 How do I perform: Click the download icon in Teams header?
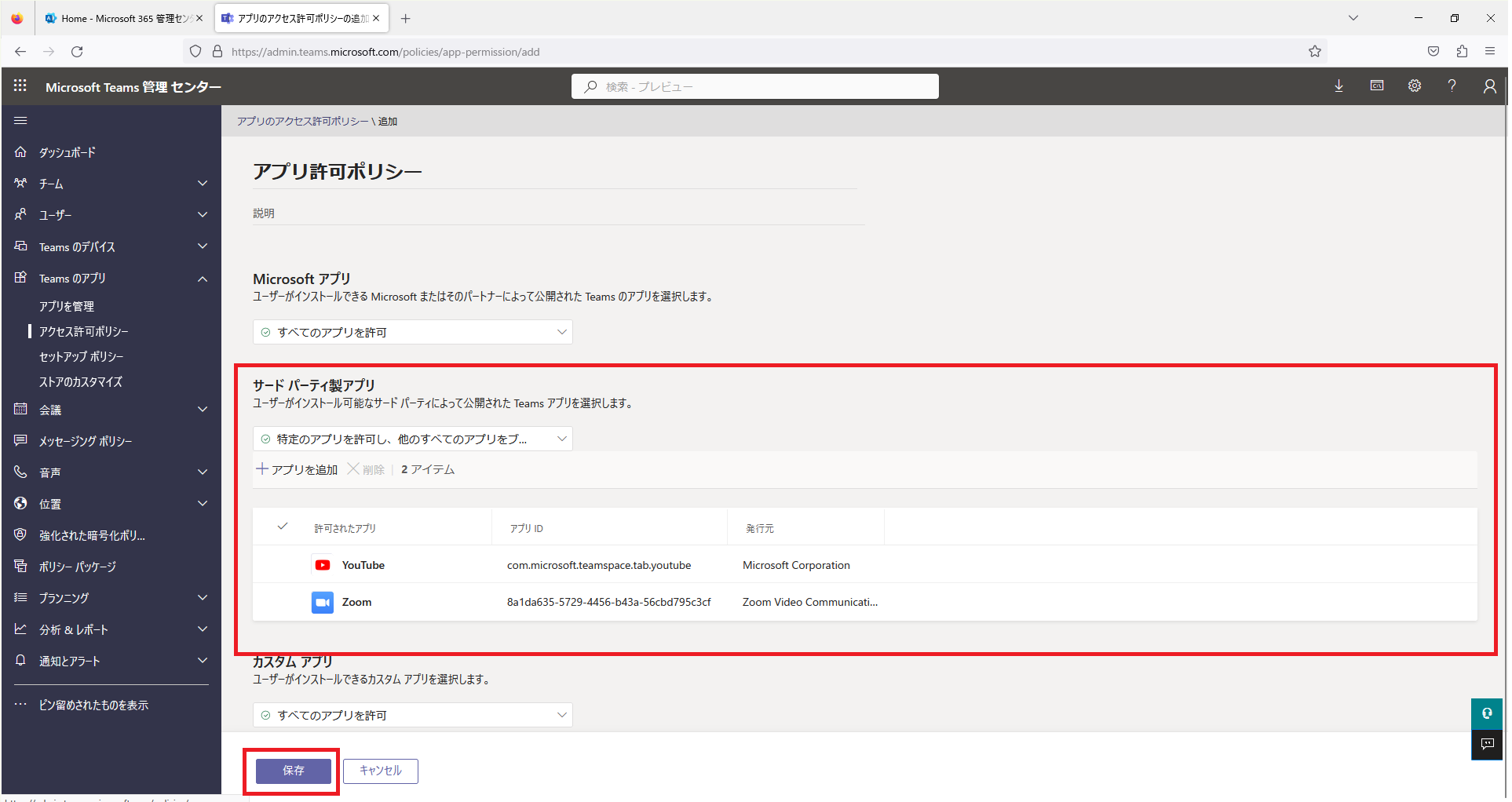point(1339,86)
